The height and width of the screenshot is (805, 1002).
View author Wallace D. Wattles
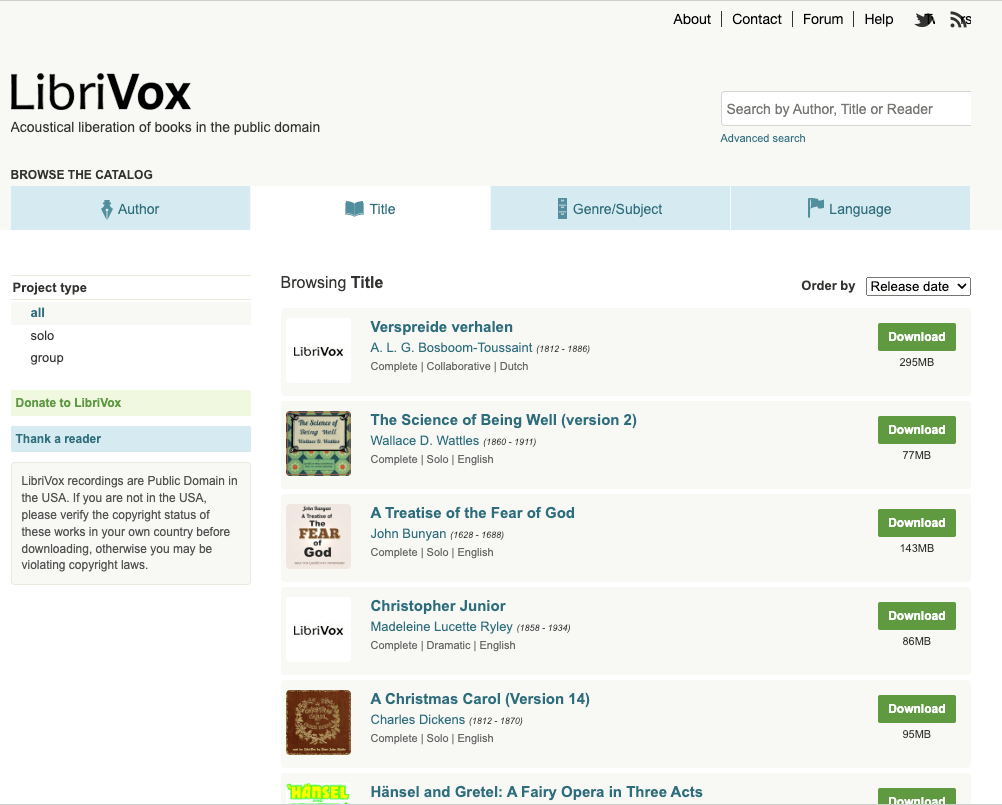pos(424,440)
